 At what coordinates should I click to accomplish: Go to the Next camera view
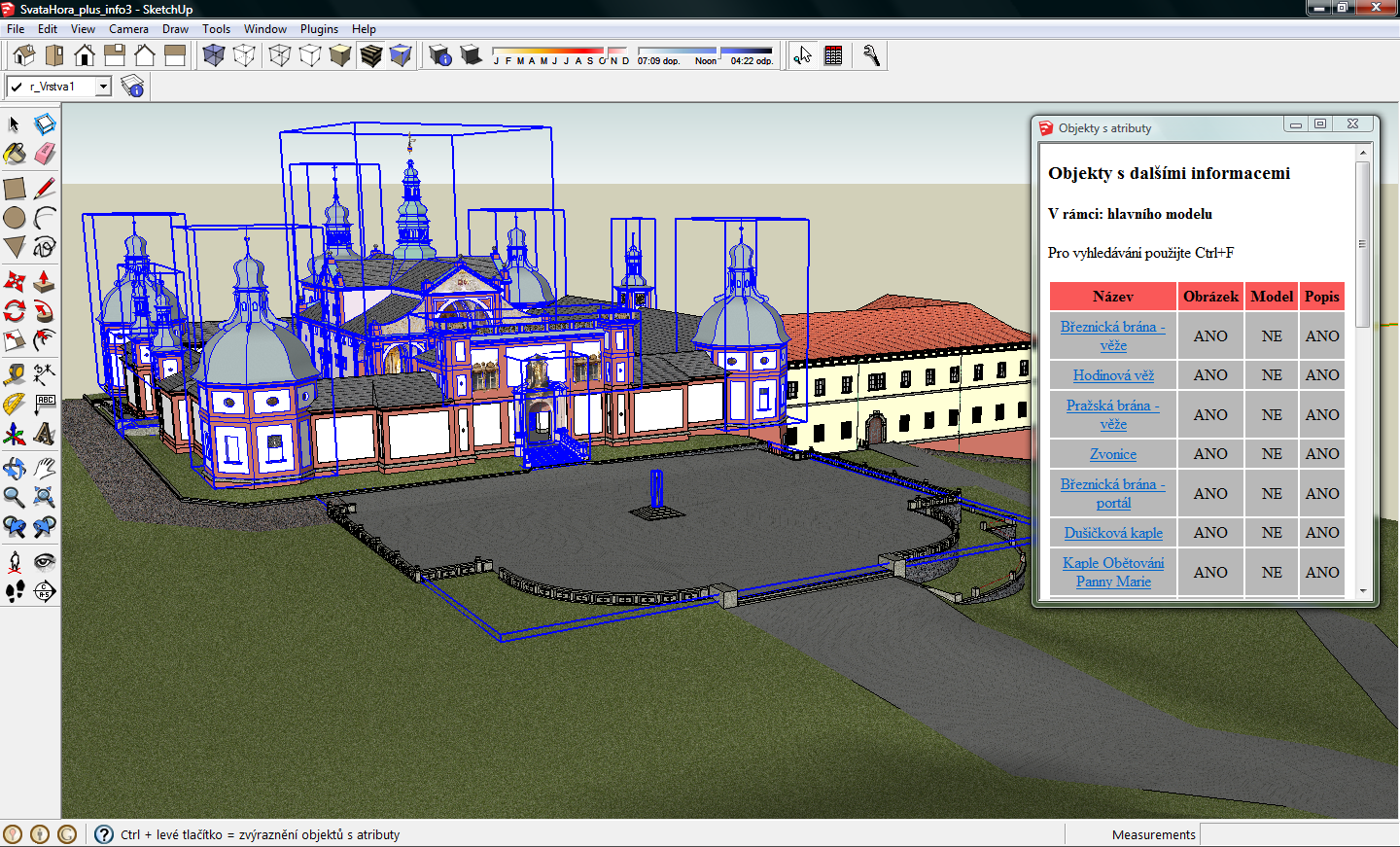[x=45, y=527]
